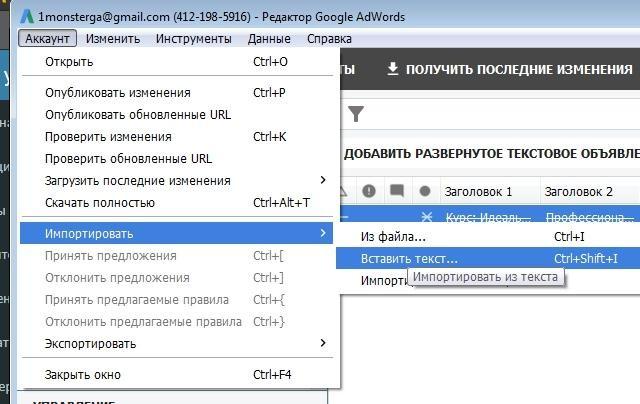Click ДОБАВИТЬ РАЗВЕРНУТОЕ ТЕКСТОВОЕ ОБЪЯВЛЕНИЕ button
Image resolution: width=640 pixels, height=404 pixels.
click(x=491, y=154)
